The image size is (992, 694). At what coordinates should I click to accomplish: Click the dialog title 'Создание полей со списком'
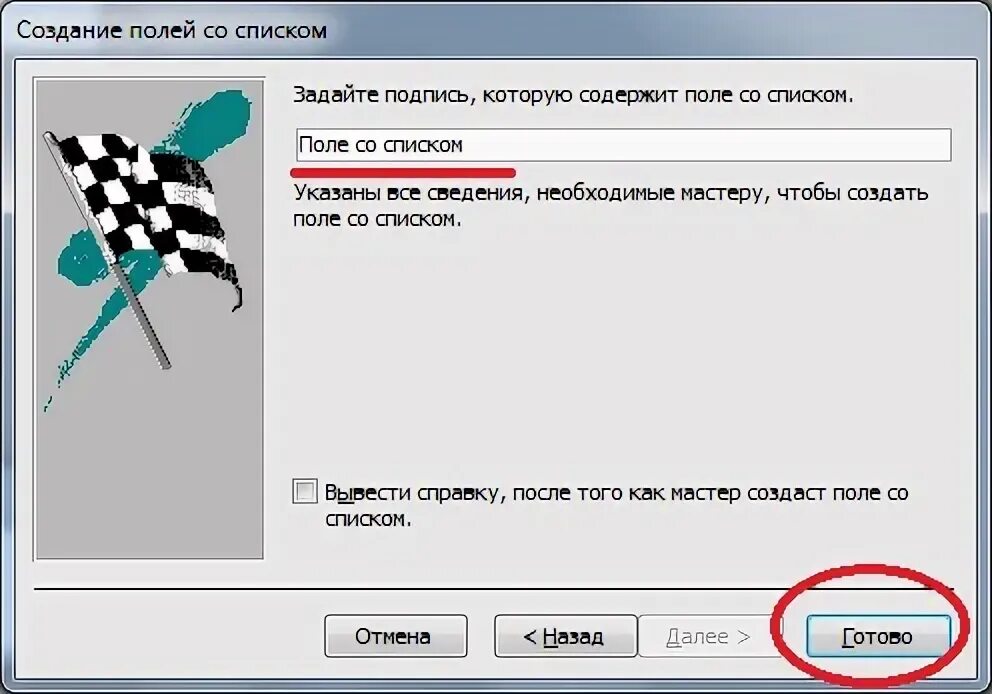171,30
